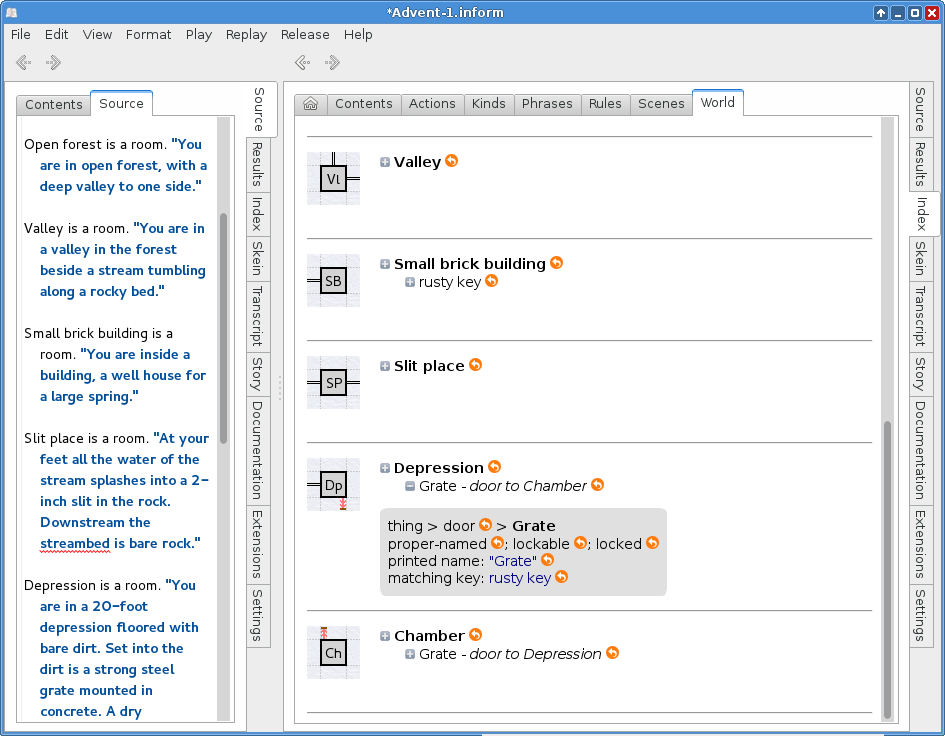Open Extensions side tab in left panel
The width and height of the screenshot is (945, 736).
click(x=258, y=544)
